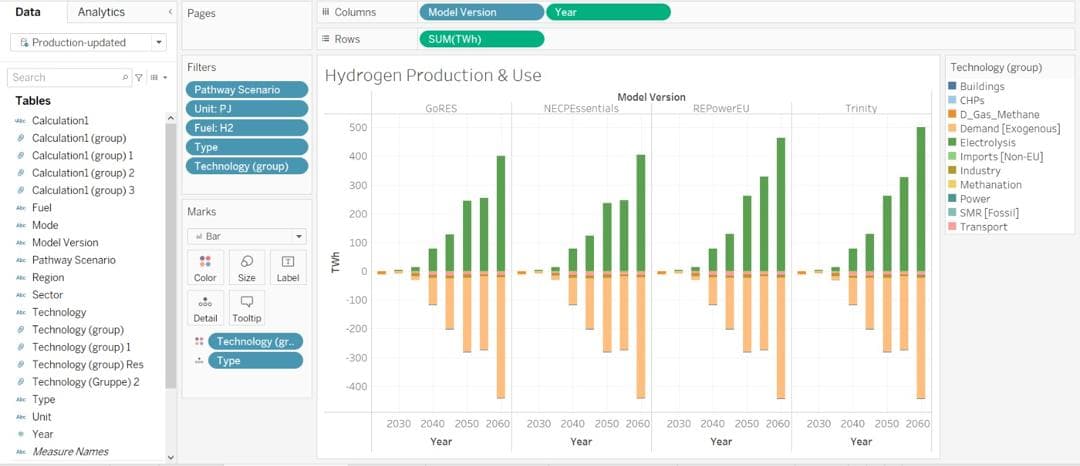The height and width of the screenshot is (466, 1080).
Task: Click the Rows shelf icon
Action: 326,39
